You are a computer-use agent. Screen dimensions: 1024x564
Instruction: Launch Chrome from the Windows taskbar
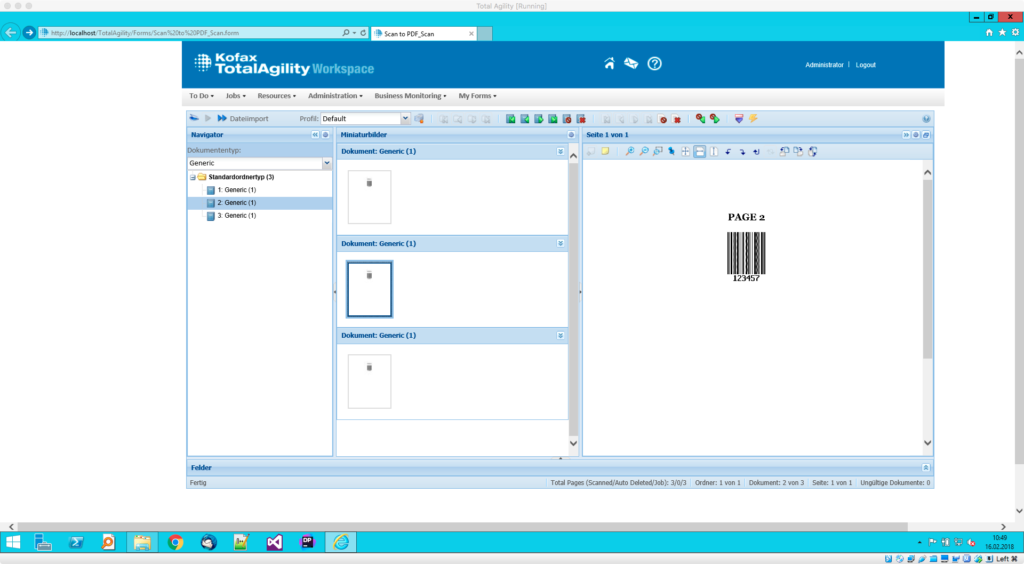(175, 542)
